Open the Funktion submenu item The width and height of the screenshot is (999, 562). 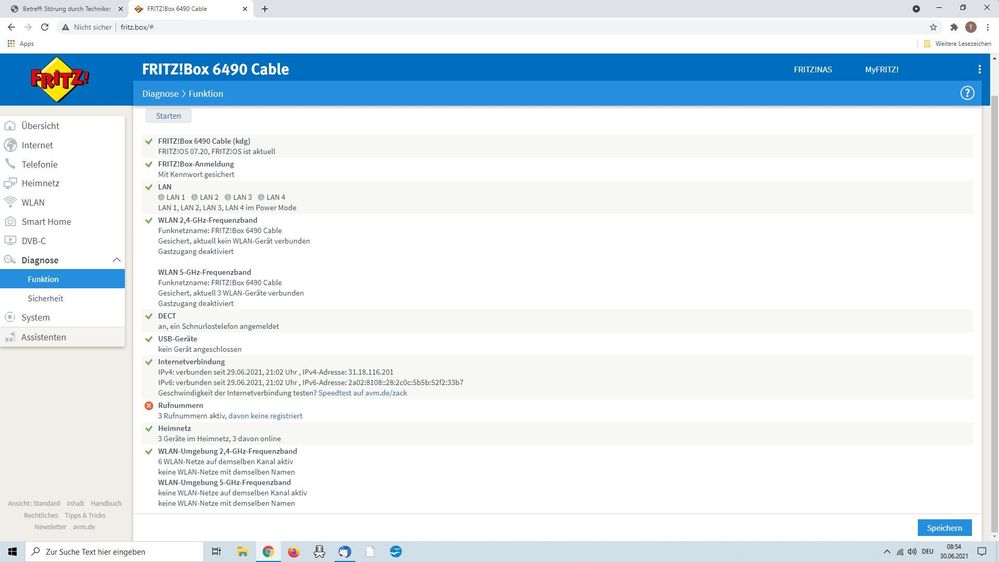click(x=62, y=279)
